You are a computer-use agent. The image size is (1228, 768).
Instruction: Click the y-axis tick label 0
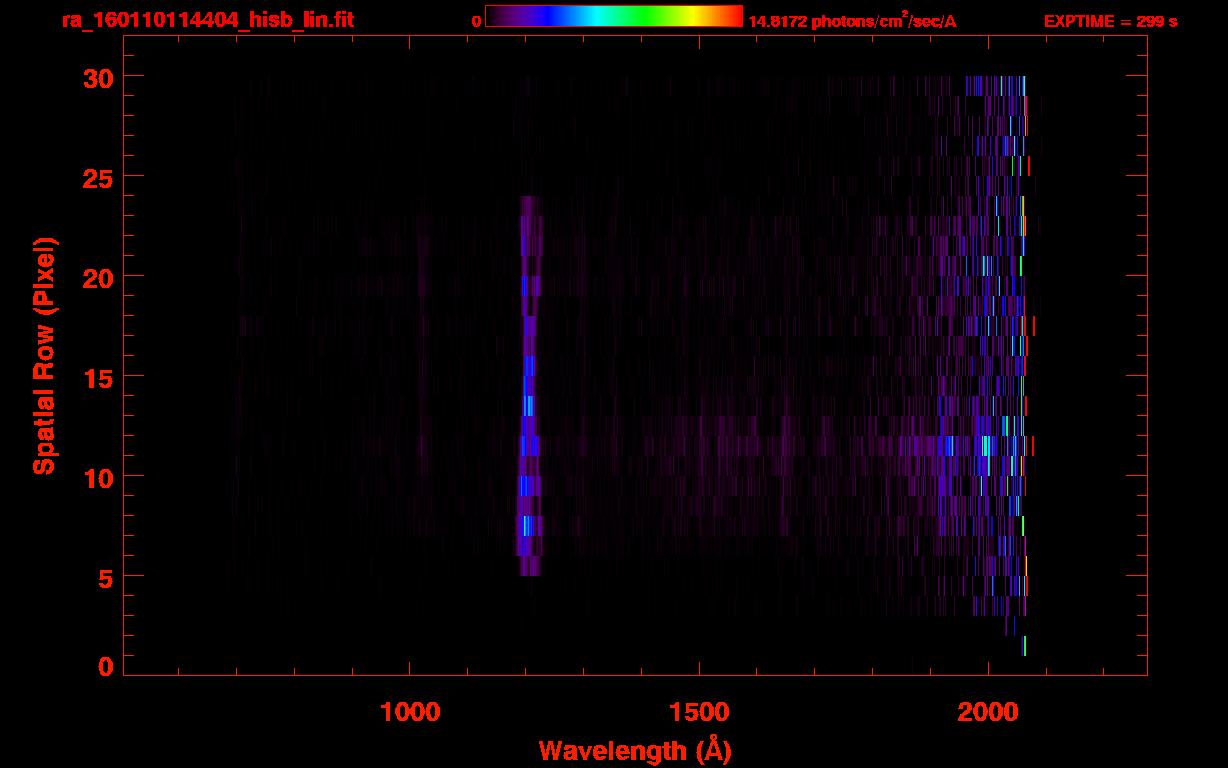(x=104, y=666)
